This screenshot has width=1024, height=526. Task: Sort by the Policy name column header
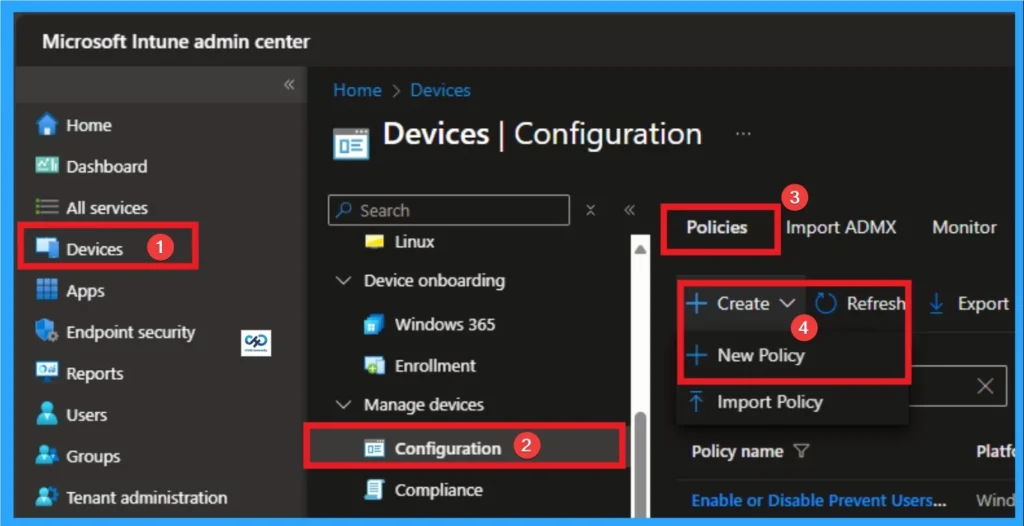point(737,452)
